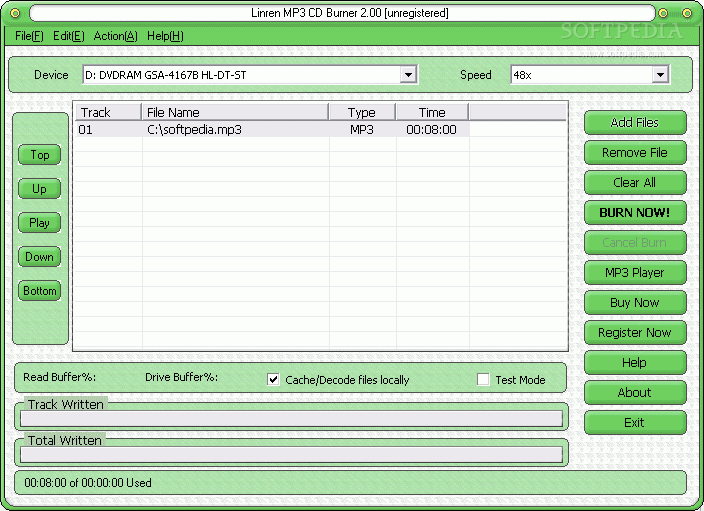This screenshot has height=511, width=704.
Task: Expand the Device dropdown arrow
Action: pyautogui.click(x=408, y=75)
